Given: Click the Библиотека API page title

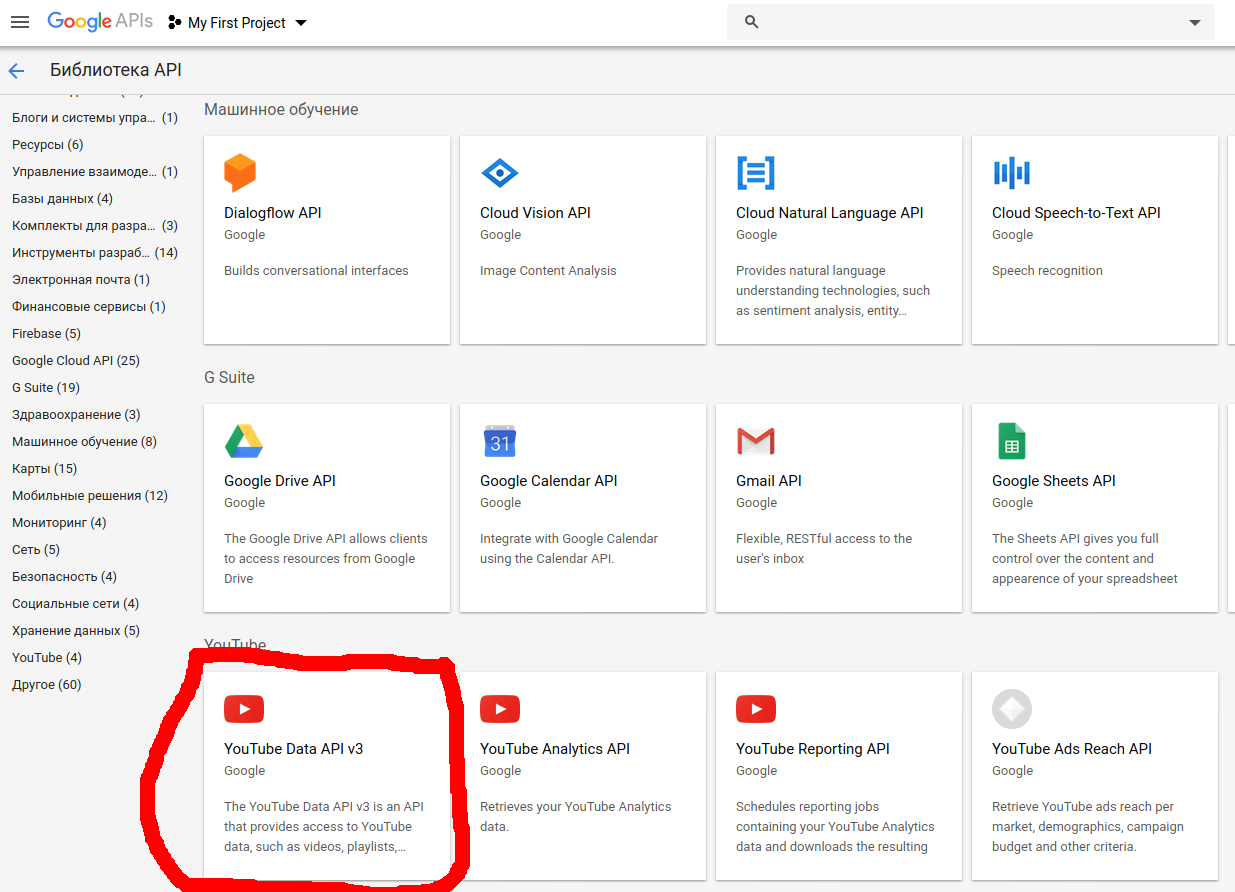Looking at the screenshot, I should [116, 70].
